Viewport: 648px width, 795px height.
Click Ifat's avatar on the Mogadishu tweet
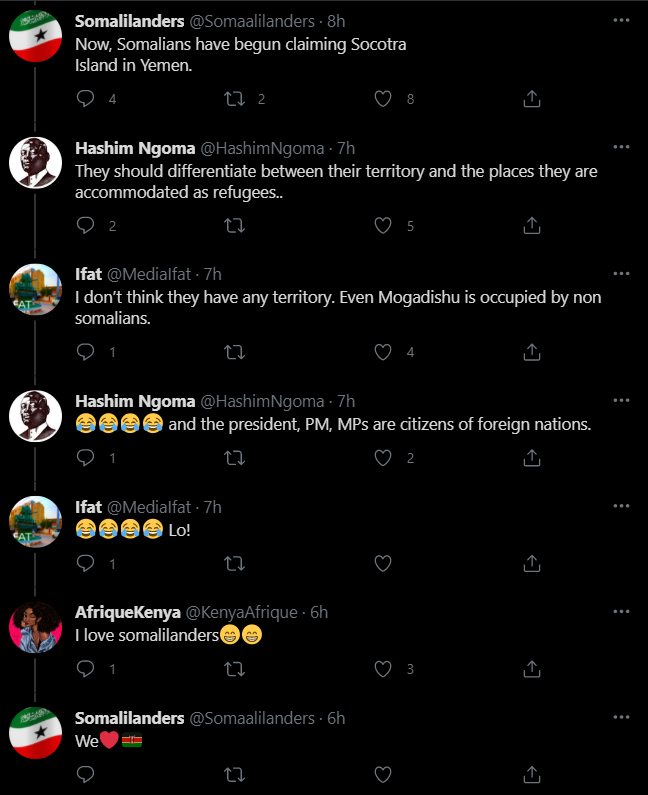[x=36, y=292]
